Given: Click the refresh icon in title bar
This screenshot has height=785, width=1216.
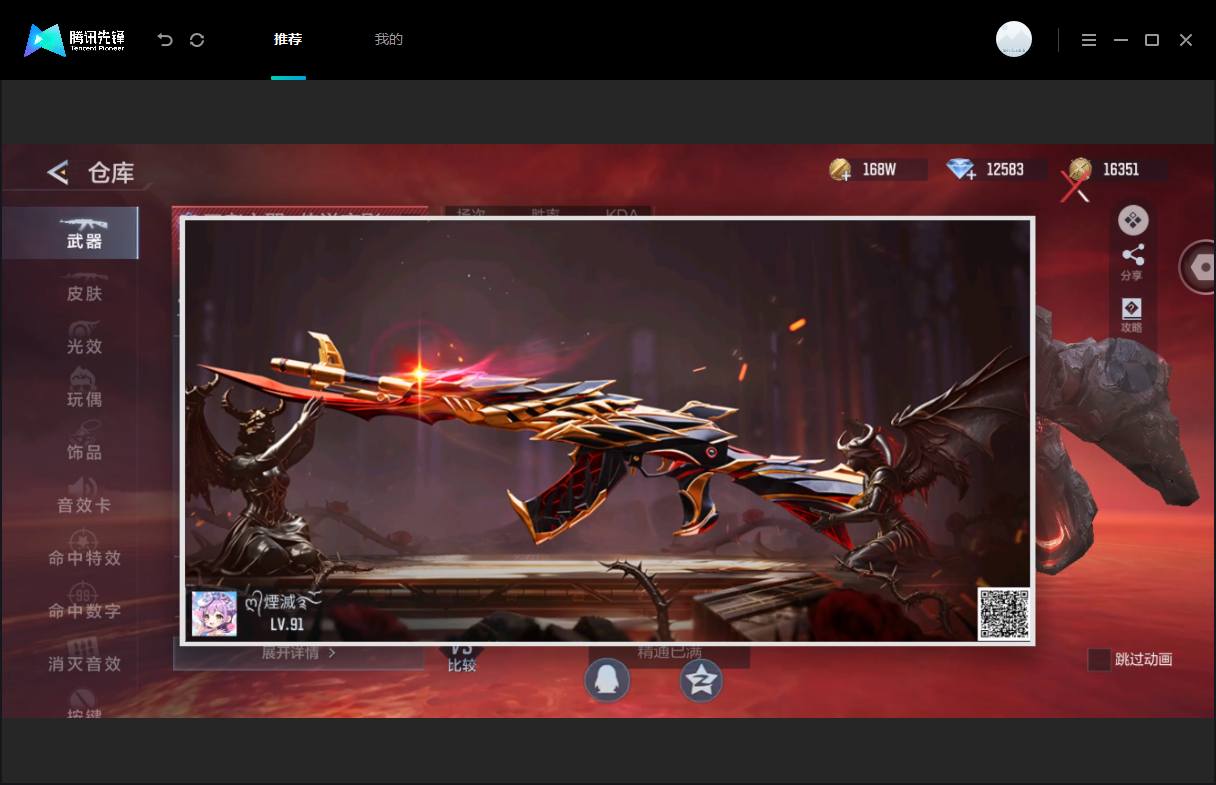Looking at the screenshot, I should (197, 40).
